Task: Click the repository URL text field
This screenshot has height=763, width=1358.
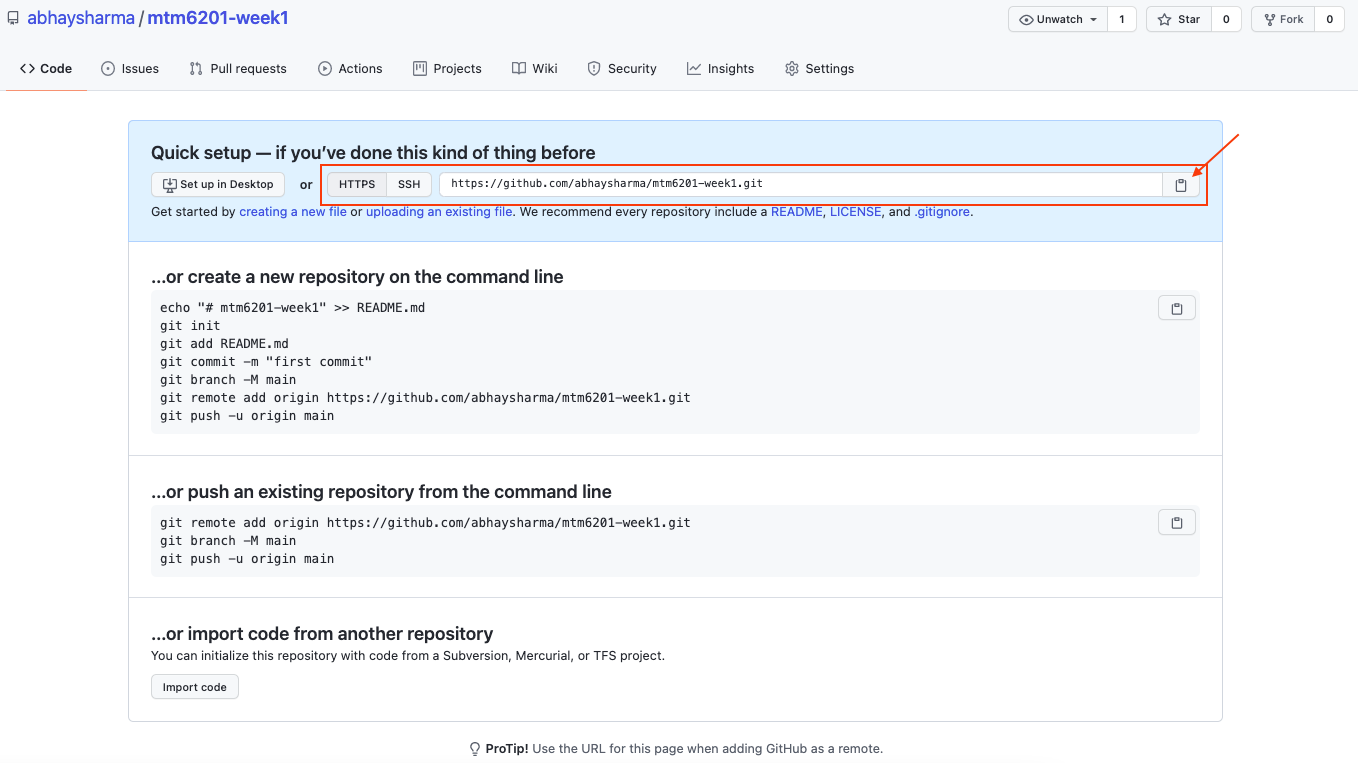Action: [801, 184]
